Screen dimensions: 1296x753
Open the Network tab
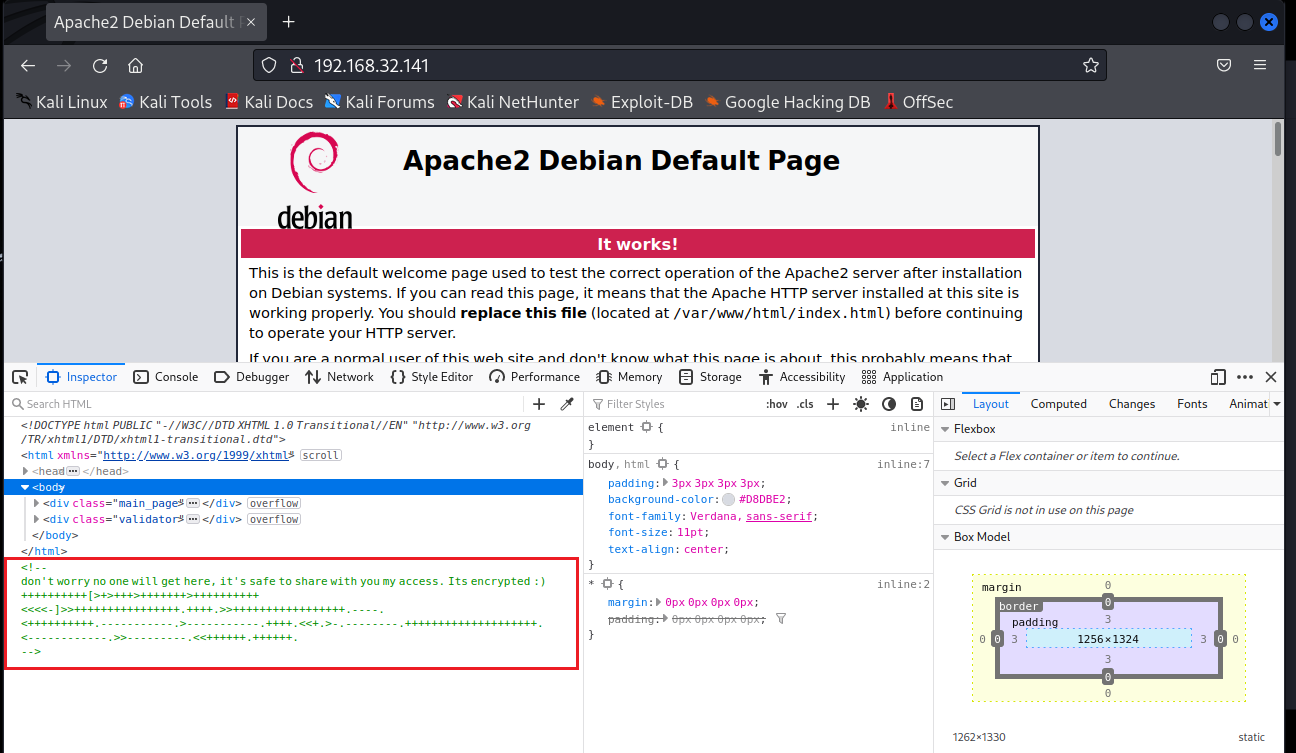pyautogui.click(x=339, y=377)
